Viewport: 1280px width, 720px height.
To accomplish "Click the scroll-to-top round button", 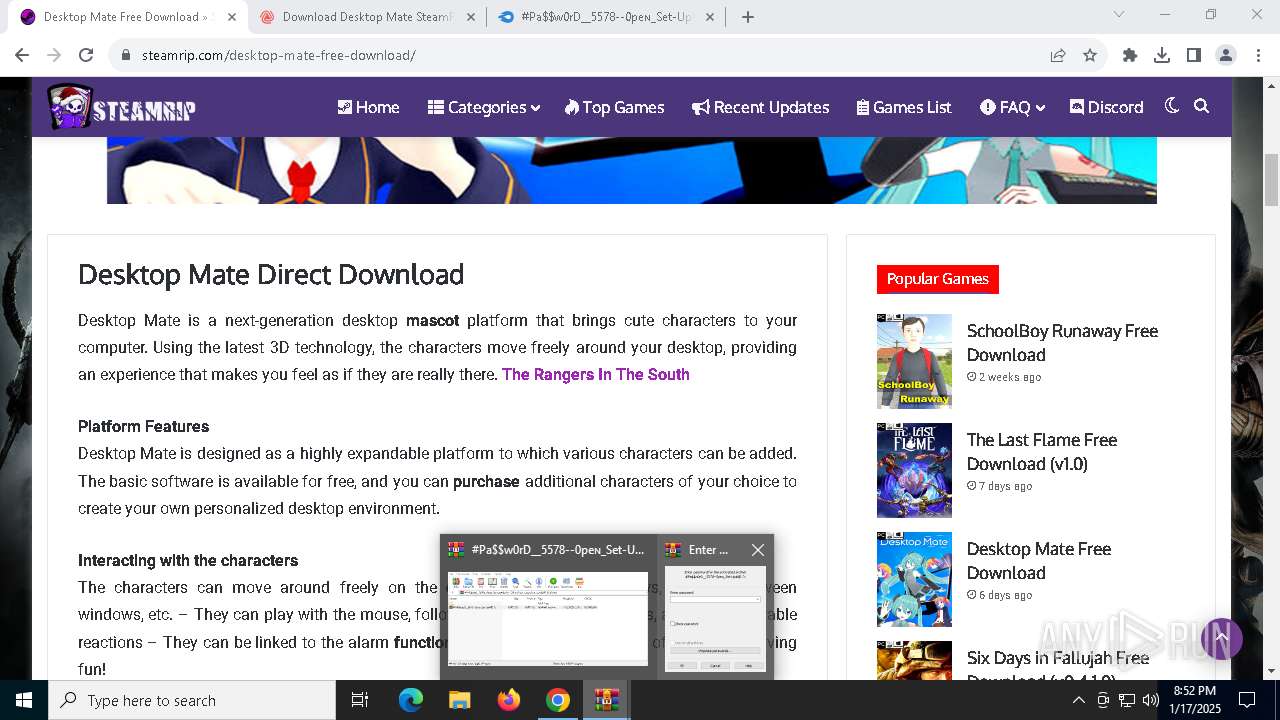I will point(1221,638).
